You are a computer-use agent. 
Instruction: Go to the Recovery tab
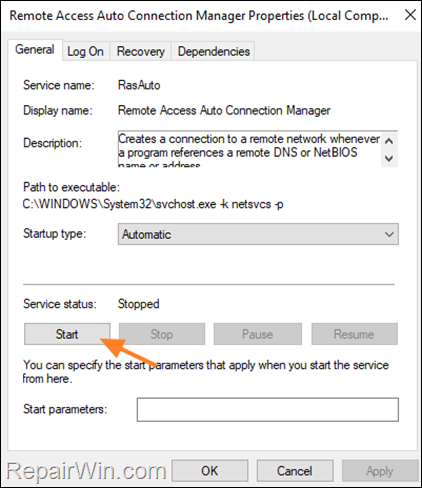coord(141,51)
